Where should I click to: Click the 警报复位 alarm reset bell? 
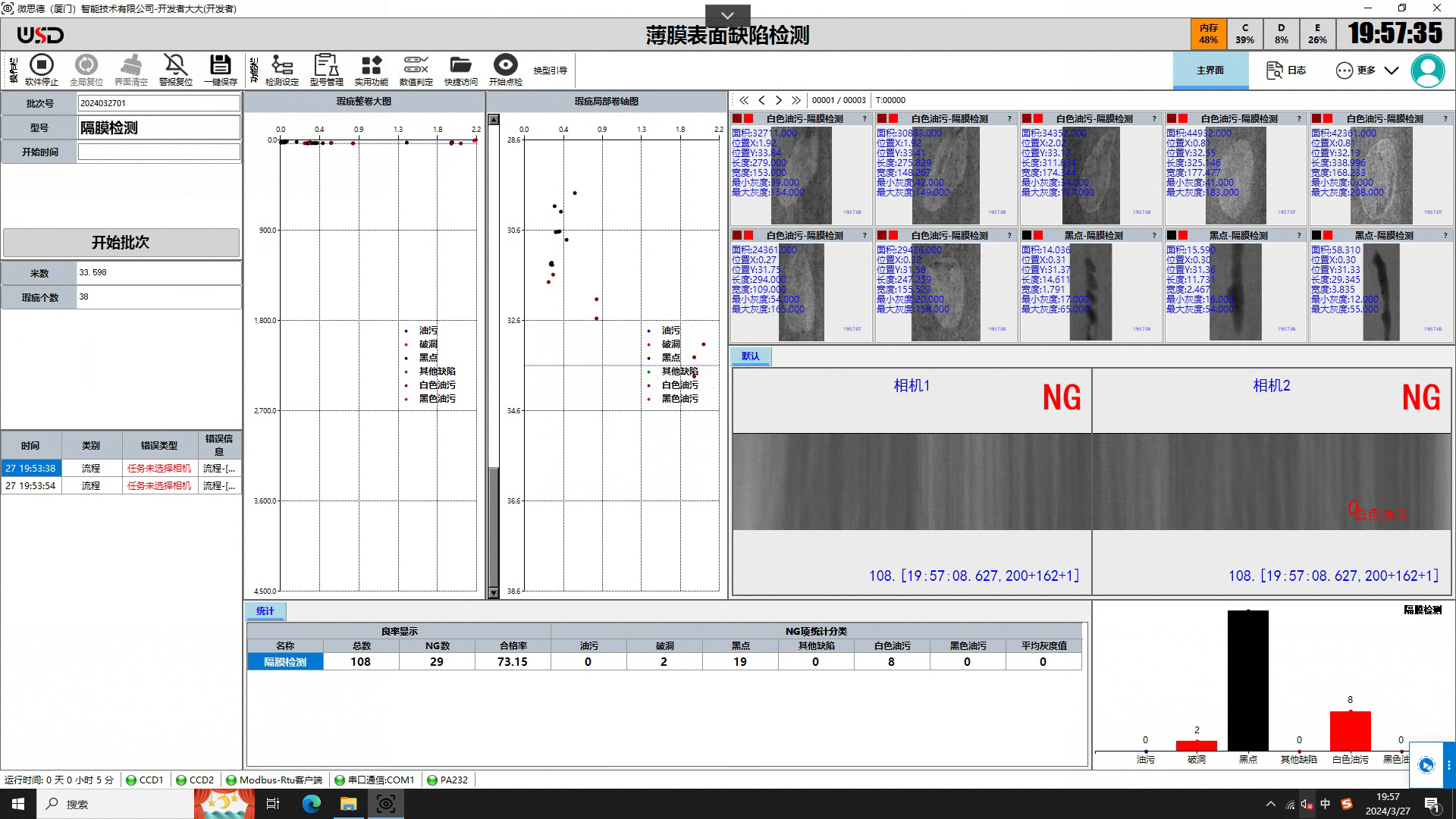(175, 65)
